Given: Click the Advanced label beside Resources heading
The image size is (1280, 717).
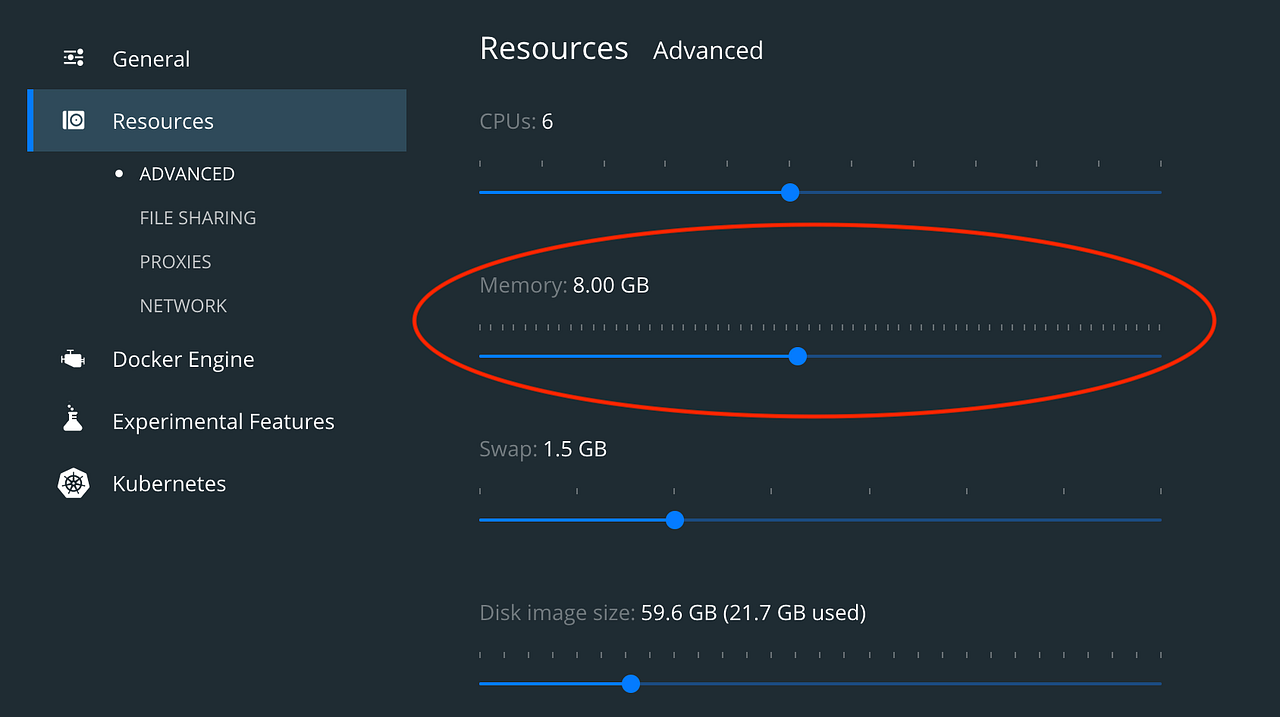Looking at the screenshot, I should point(708,50).
